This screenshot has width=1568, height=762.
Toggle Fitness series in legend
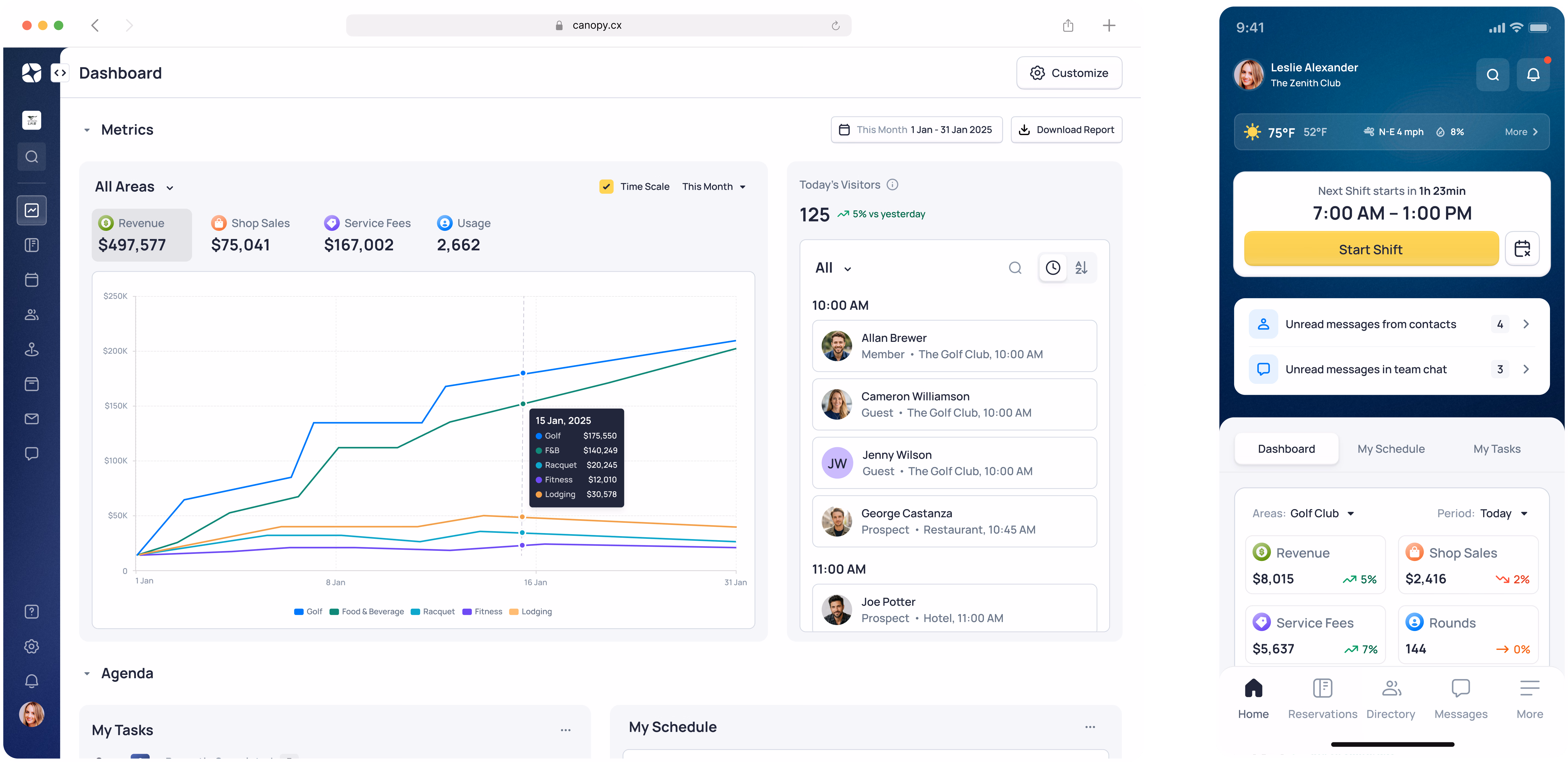482,612
